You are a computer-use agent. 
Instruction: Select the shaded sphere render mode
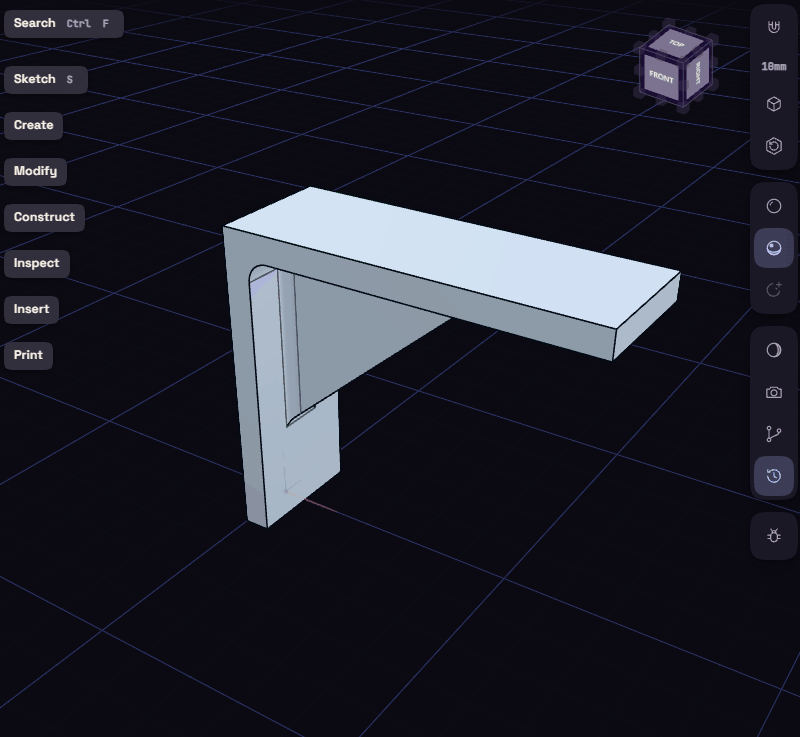[773, 248]
